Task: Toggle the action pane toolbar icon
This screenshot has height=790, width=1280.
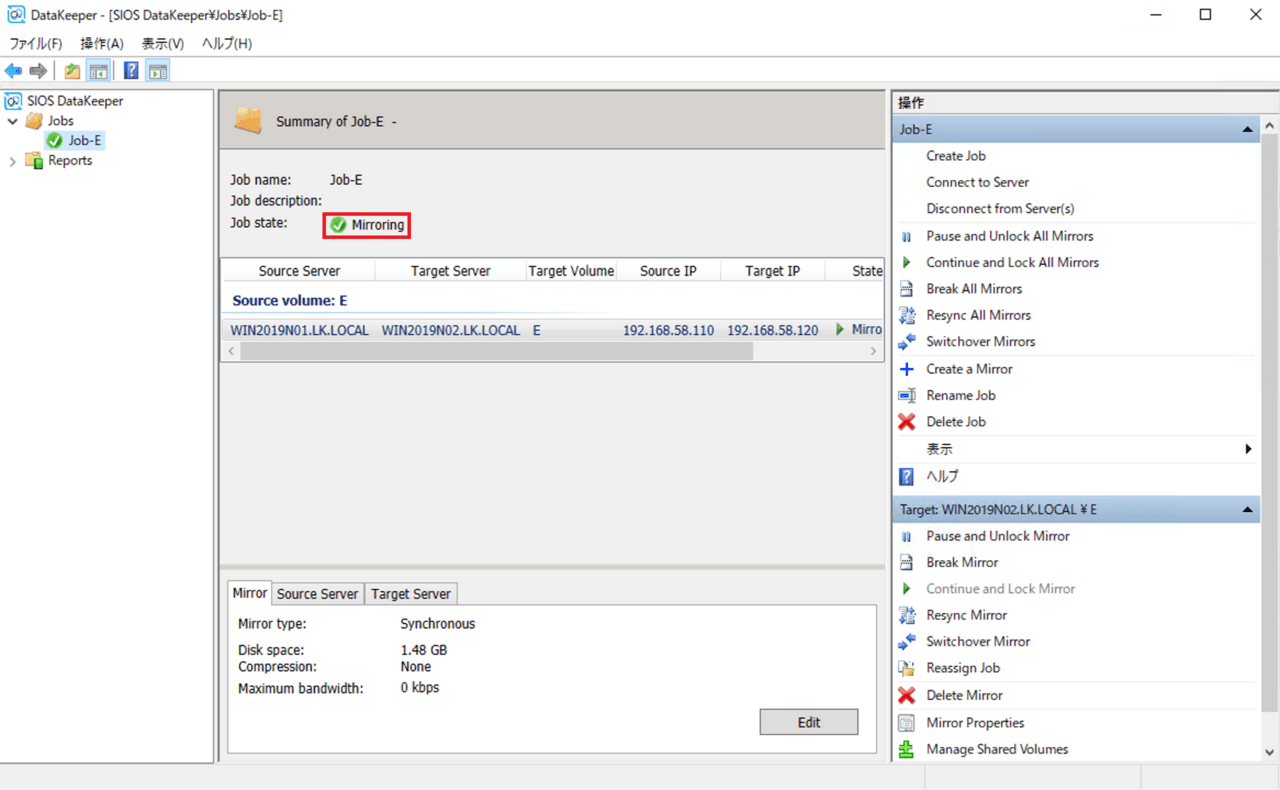Action: 157,71
